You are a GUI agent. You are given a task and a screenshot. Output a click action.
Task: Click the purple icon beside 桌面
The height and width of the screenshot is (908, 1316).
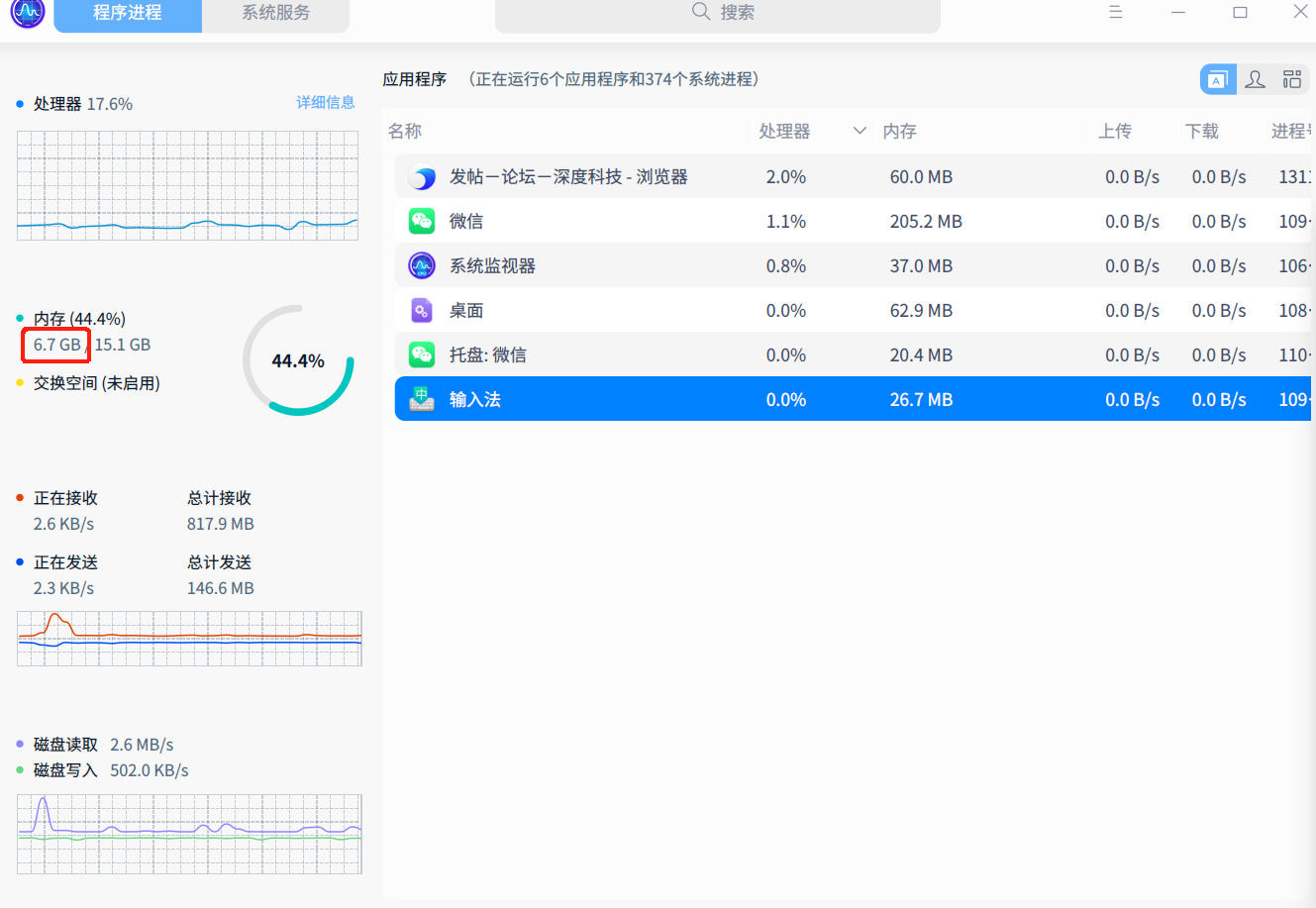click(x=423, y=310)
